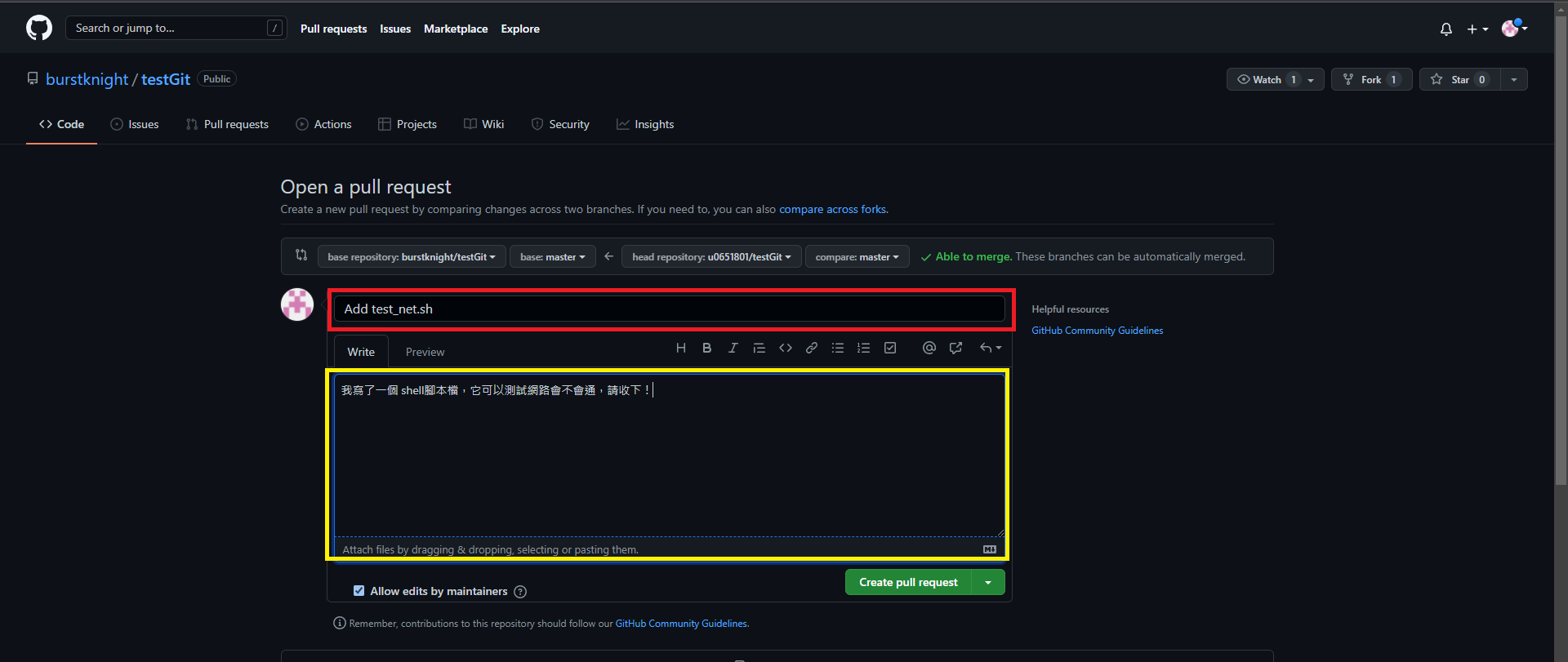
Task: Go to the Projects tab
Action: 408,124
